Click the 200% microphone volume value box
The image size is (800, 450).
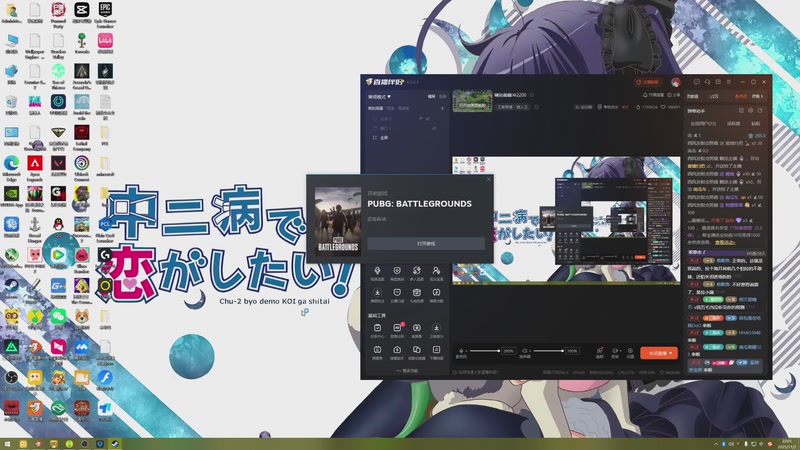click(x=508, y=351)
